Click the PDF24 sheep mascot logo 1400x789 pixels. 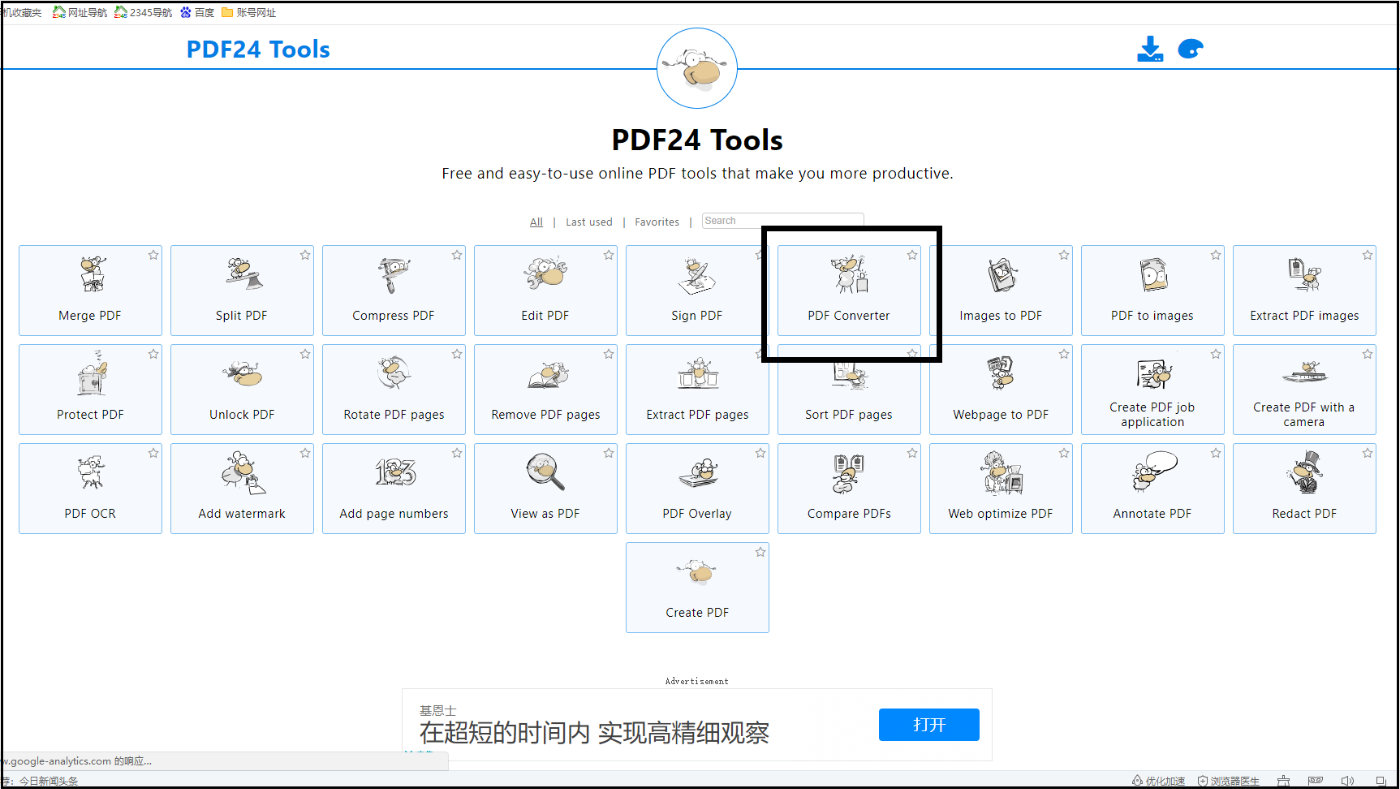tap(697, 68)
